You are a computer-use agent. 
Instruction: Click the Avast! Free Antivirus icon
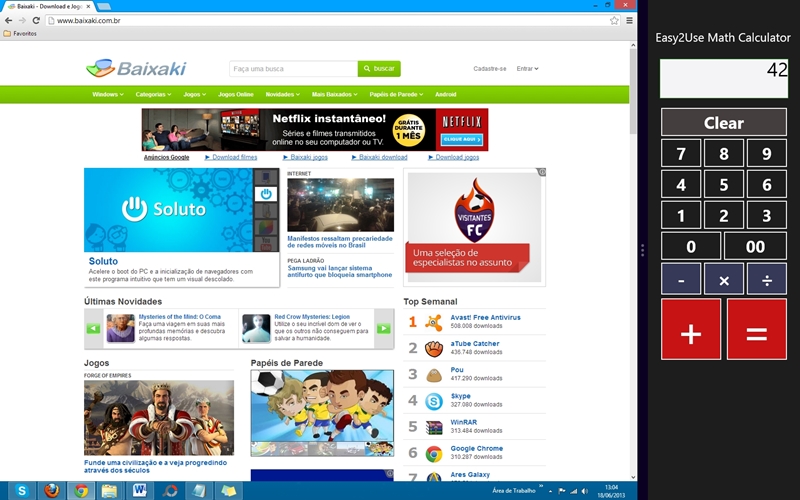point(434,322)
